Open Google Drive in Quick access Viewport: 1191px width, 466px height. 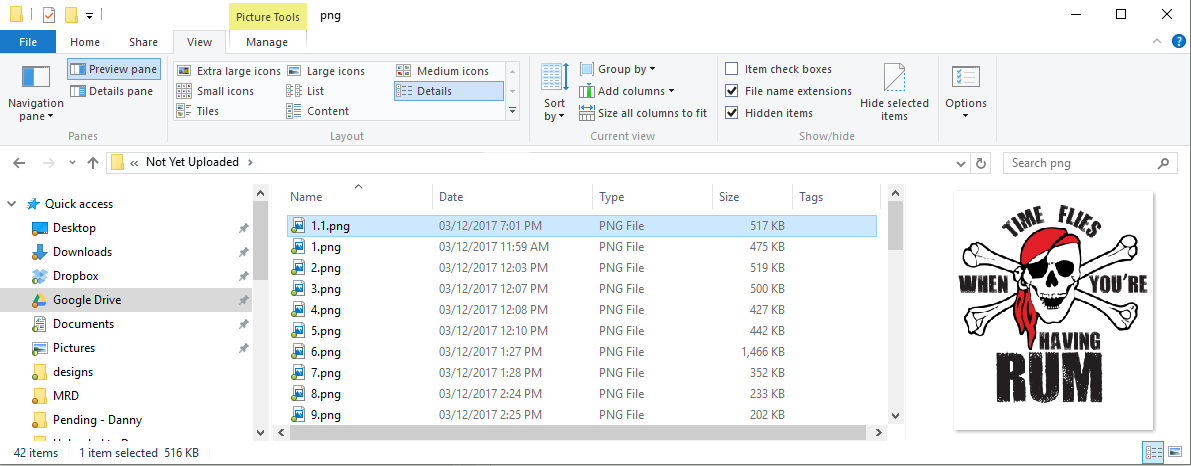coord(87,300)
